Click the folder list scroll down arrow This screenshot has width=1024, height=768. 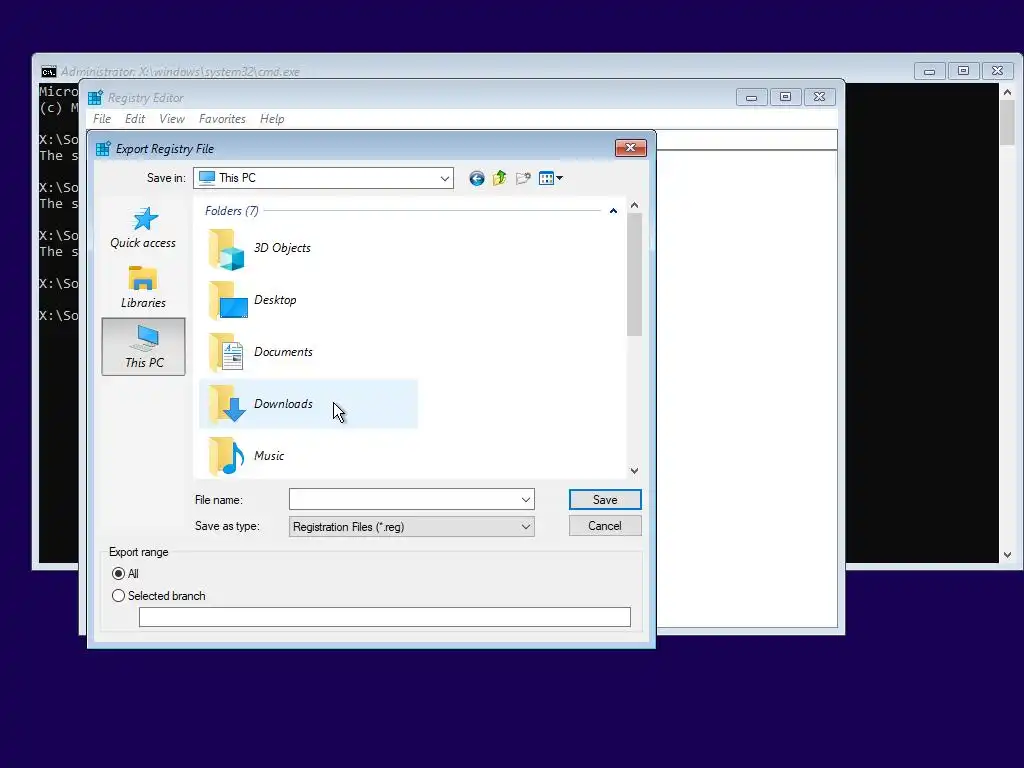point(634,471)
